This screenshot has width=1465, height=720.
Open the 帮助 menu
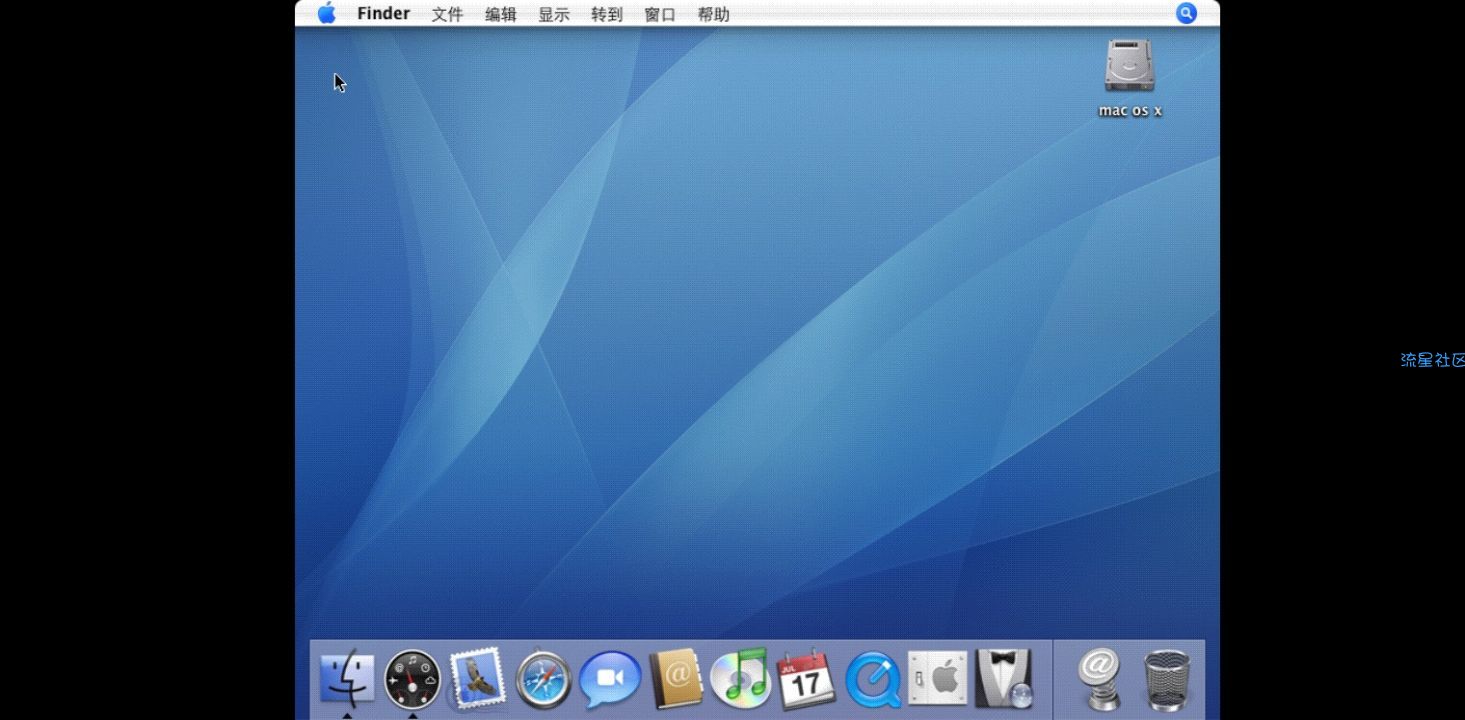point(714,14)
